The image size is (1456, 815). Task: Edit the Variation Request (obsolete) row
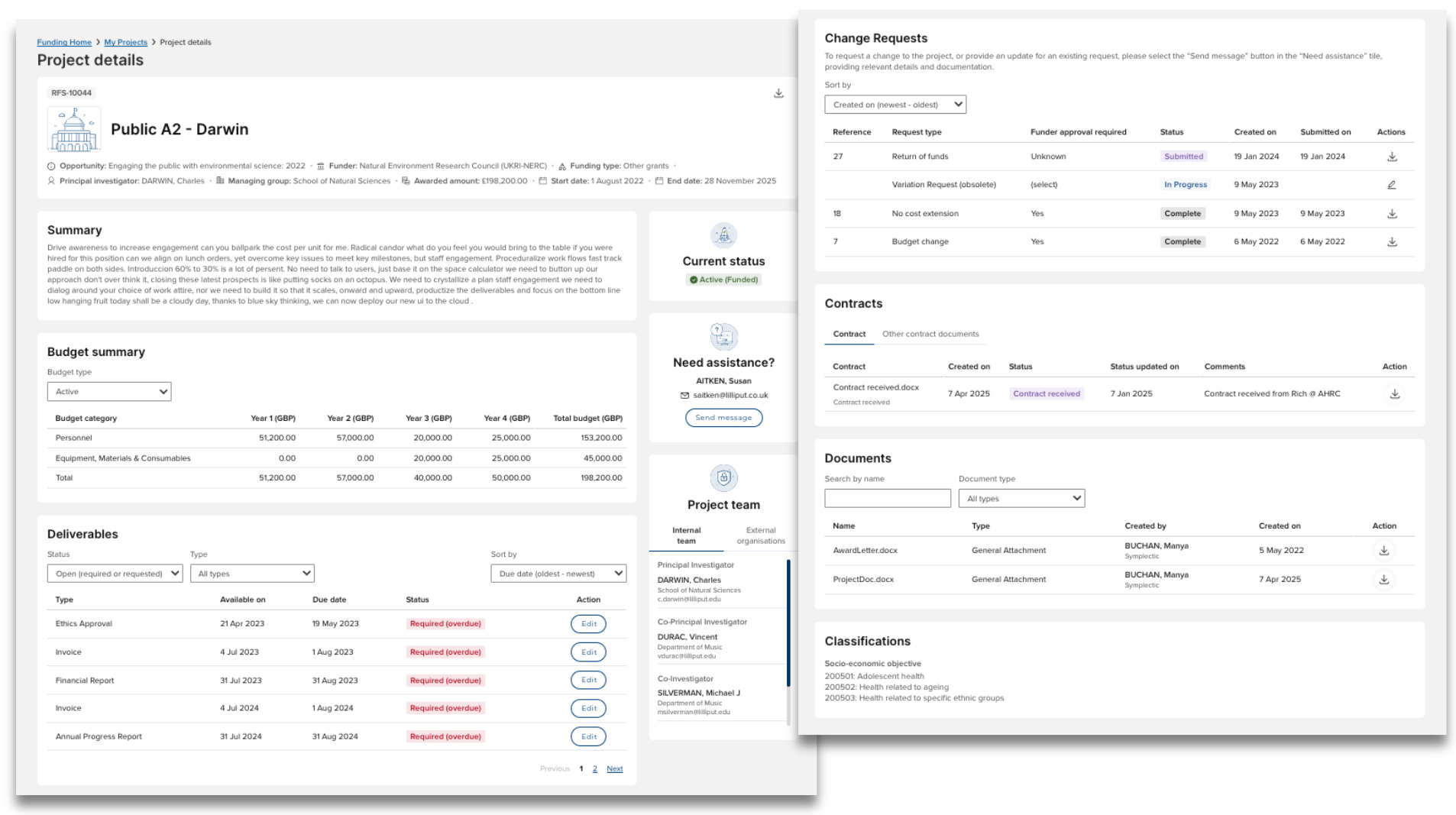pos(1392,185)
